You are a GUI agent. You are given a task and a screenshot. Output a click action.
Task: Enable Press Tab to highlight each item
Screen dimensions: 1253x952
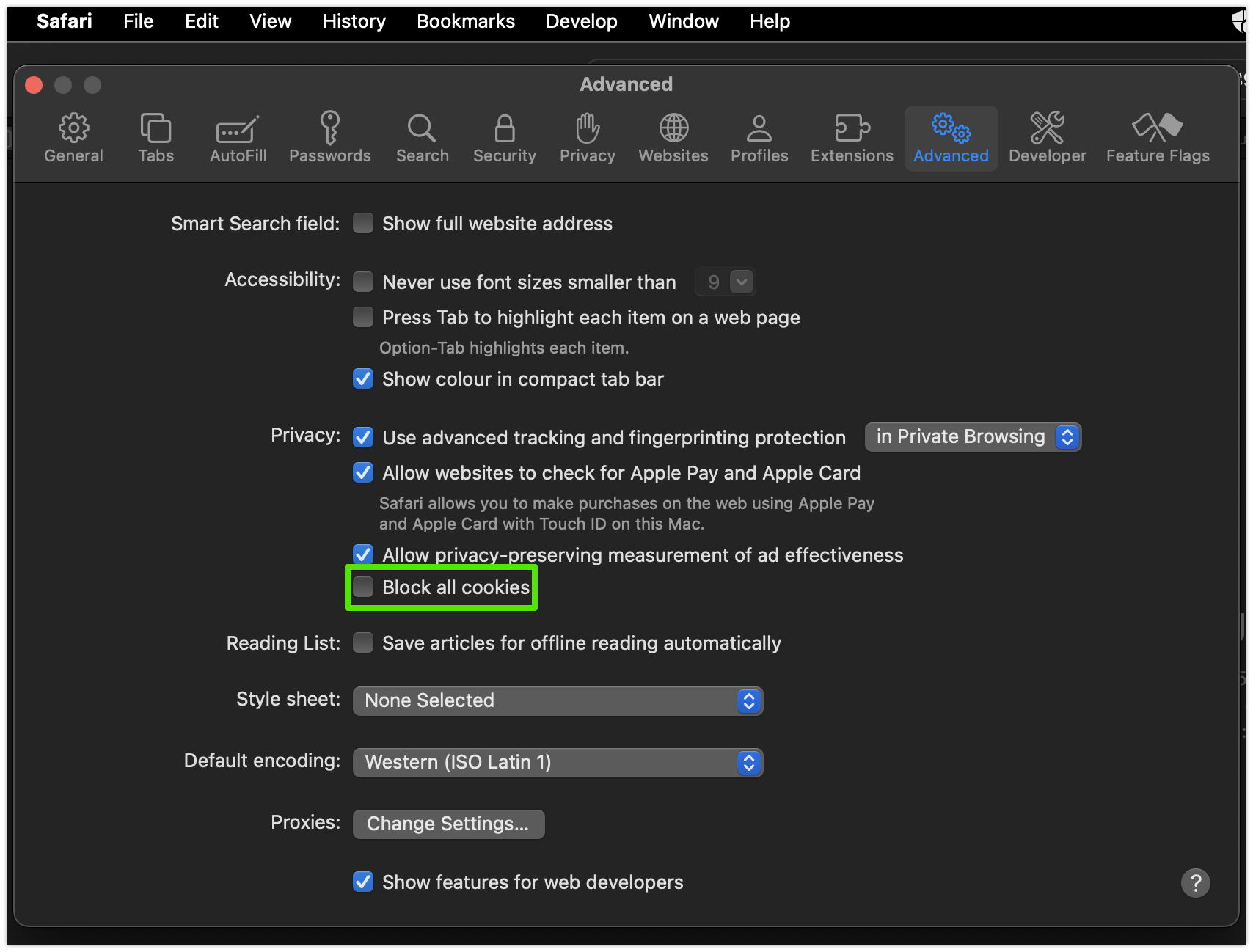pyautogui.click(x=363, y=317)
